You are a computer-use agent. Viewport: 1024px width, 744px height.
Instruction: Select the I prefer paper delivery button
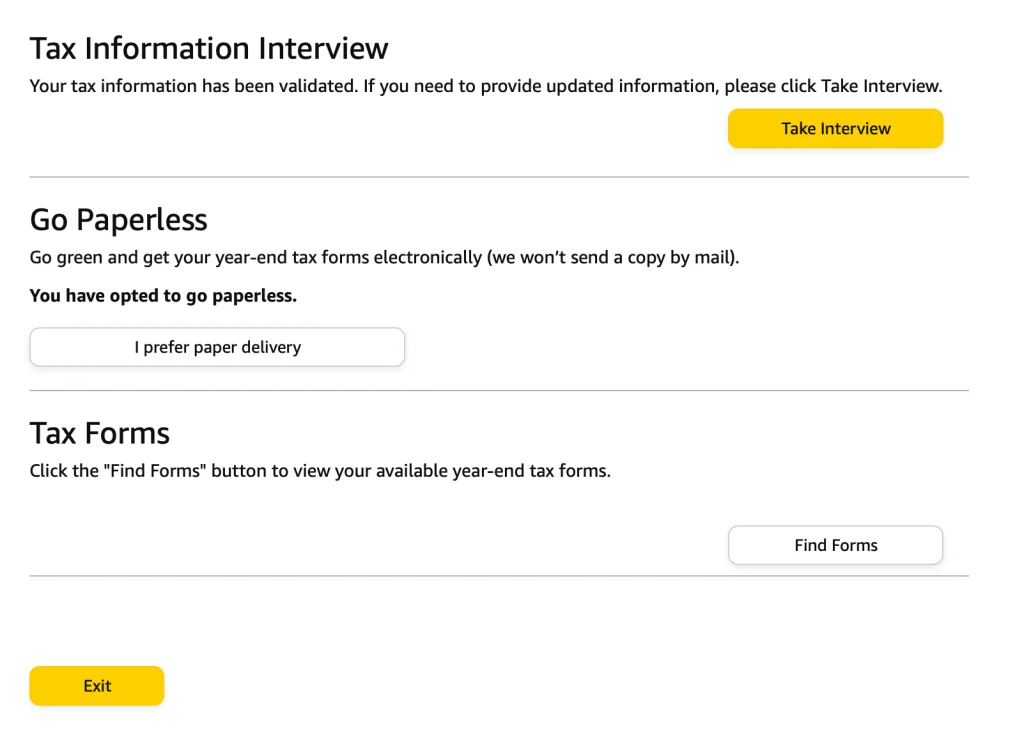coord(217,347)
